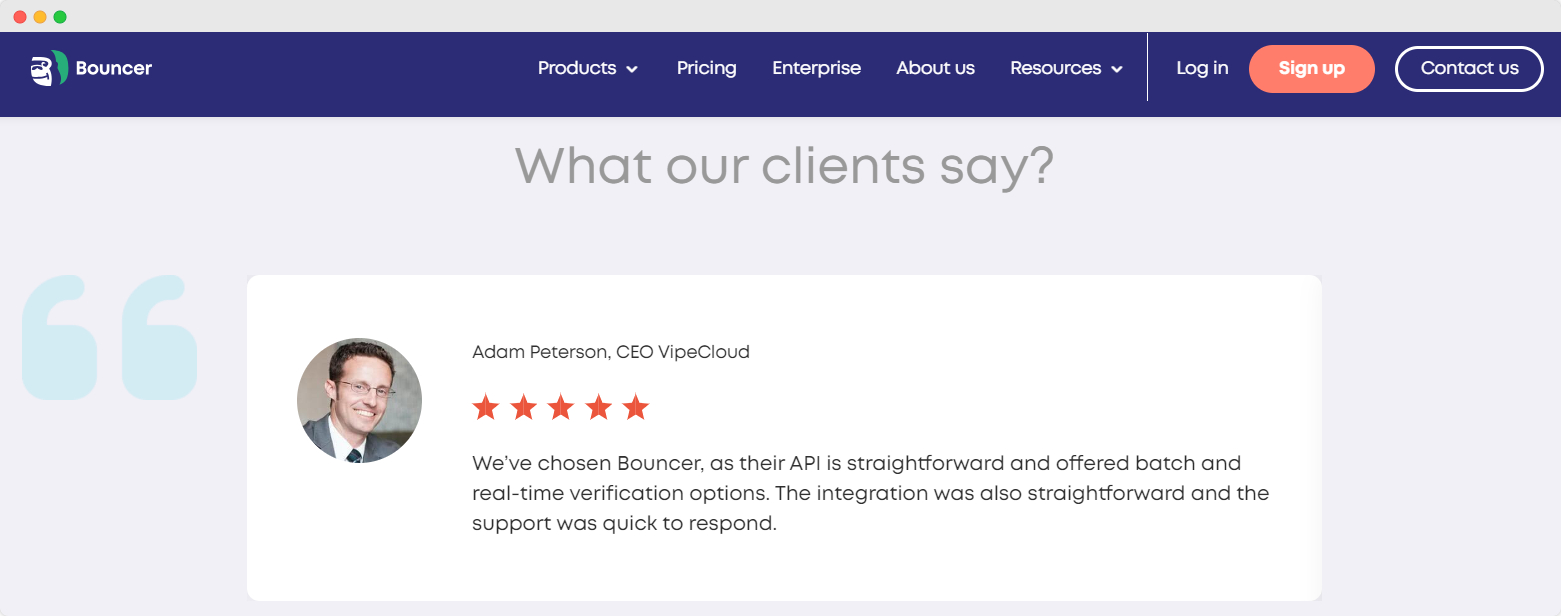
Task: Click the large quotation mark graphic
Action: point(110,338)
